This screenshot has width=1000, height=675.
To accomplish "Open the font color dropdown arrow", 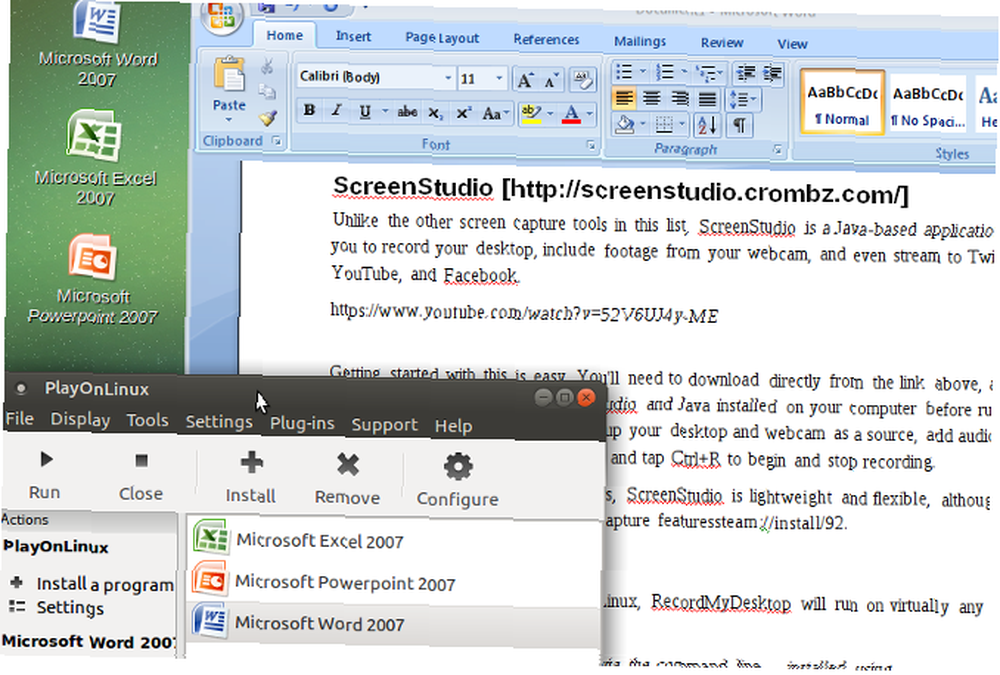I will click(x=589, y=115).
